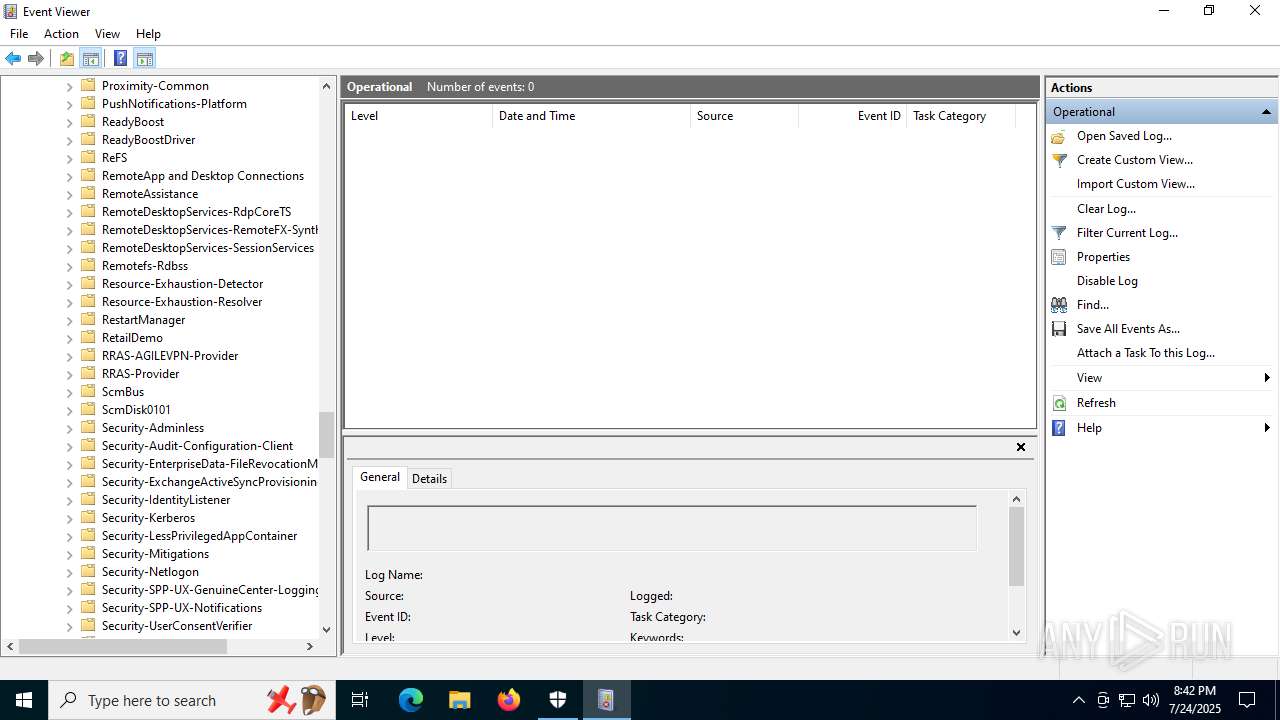This screenshot has width=1280, height=720.
Task: Click the Up one level toolbar icon
Action: pyautogui.click(x=67, y=58)
